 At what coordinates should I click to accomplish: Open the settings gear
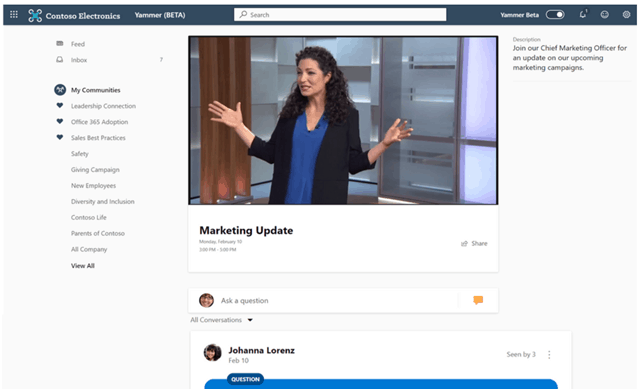tap(626, 15)
